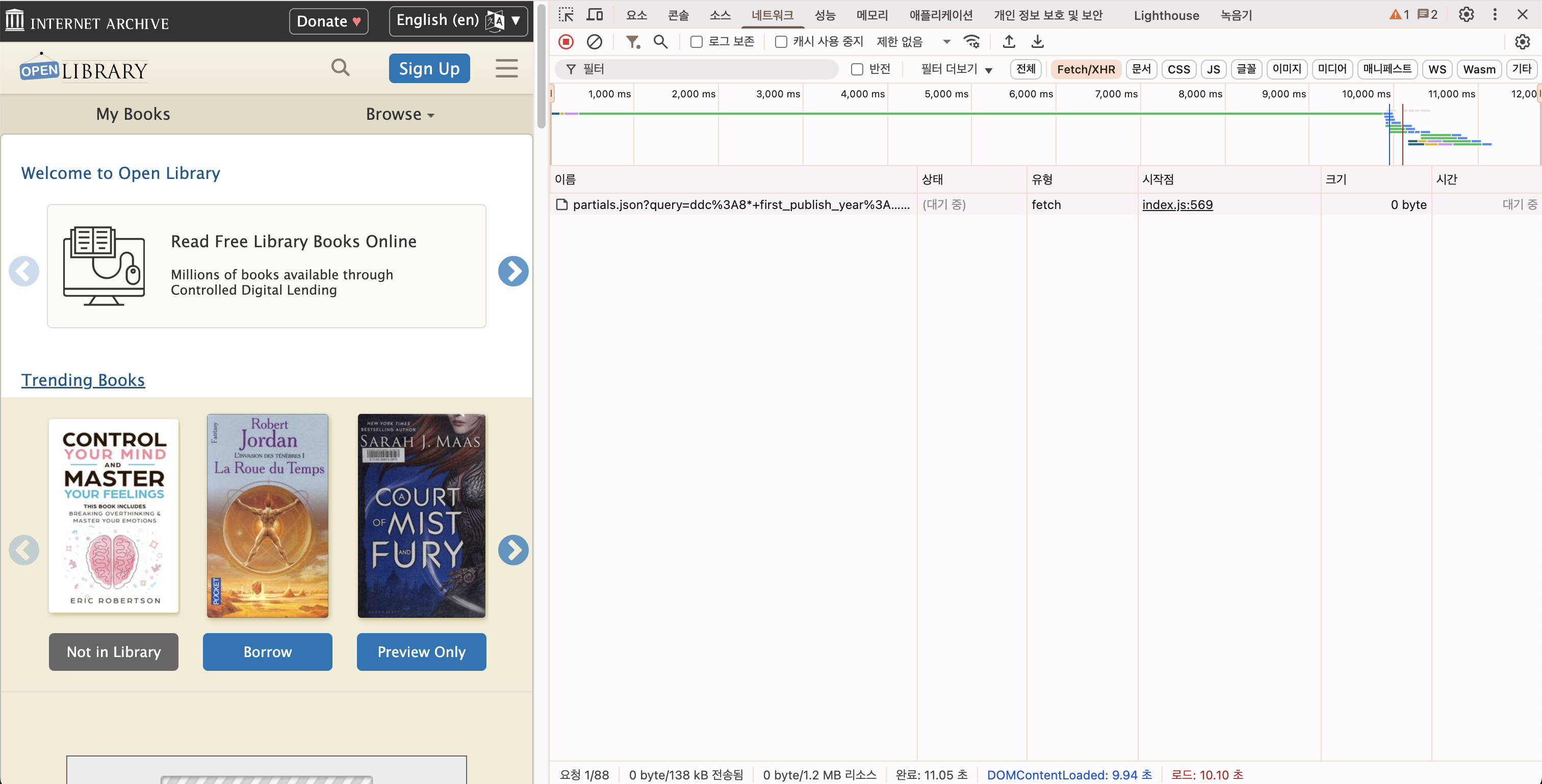Open Open Library search magnifier
This screenshot has height=784, width=1542.
(340, 68)
